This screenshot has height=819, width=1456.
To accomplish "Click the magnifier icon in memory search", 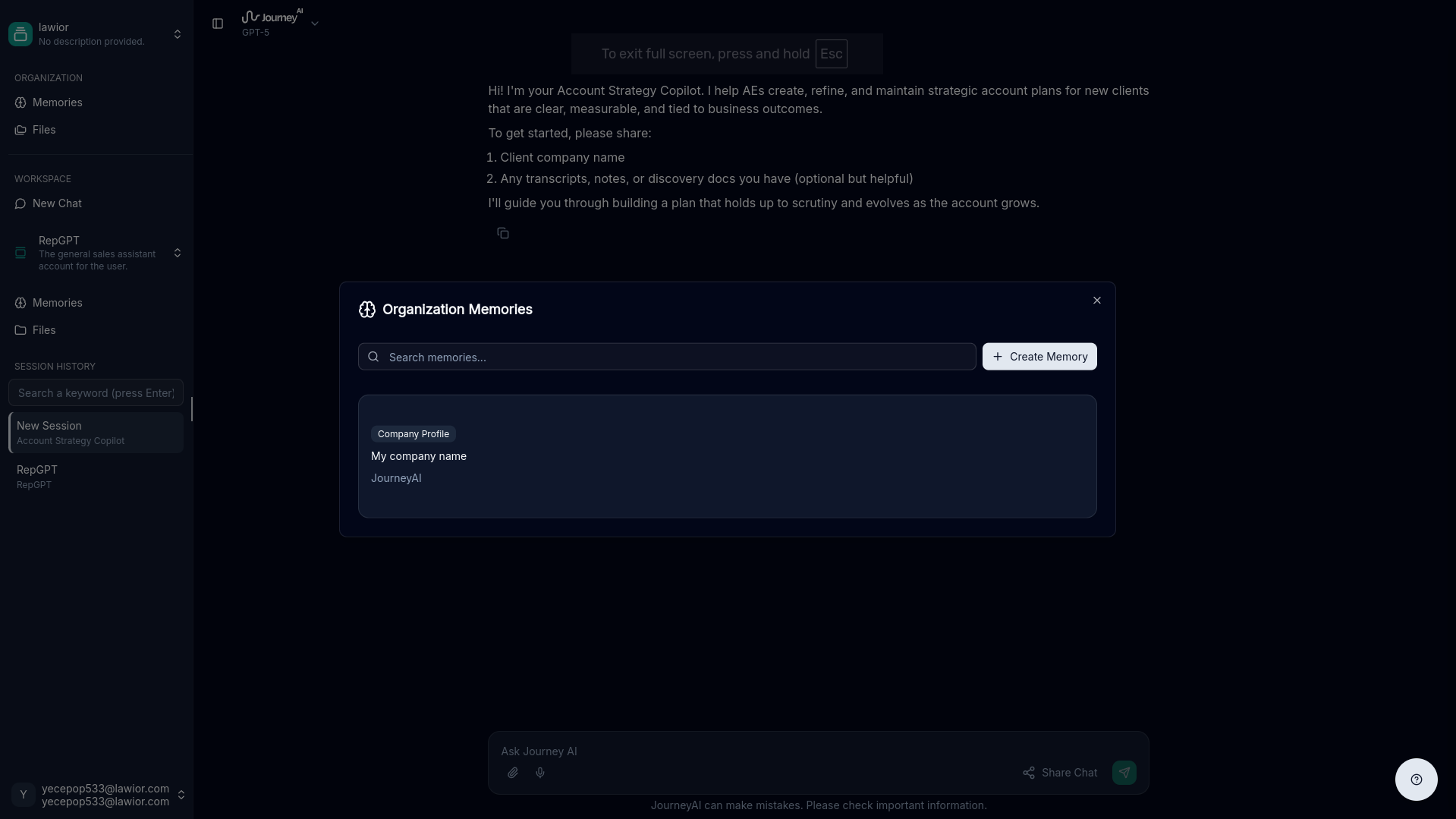I will click(x=373, y=357).
